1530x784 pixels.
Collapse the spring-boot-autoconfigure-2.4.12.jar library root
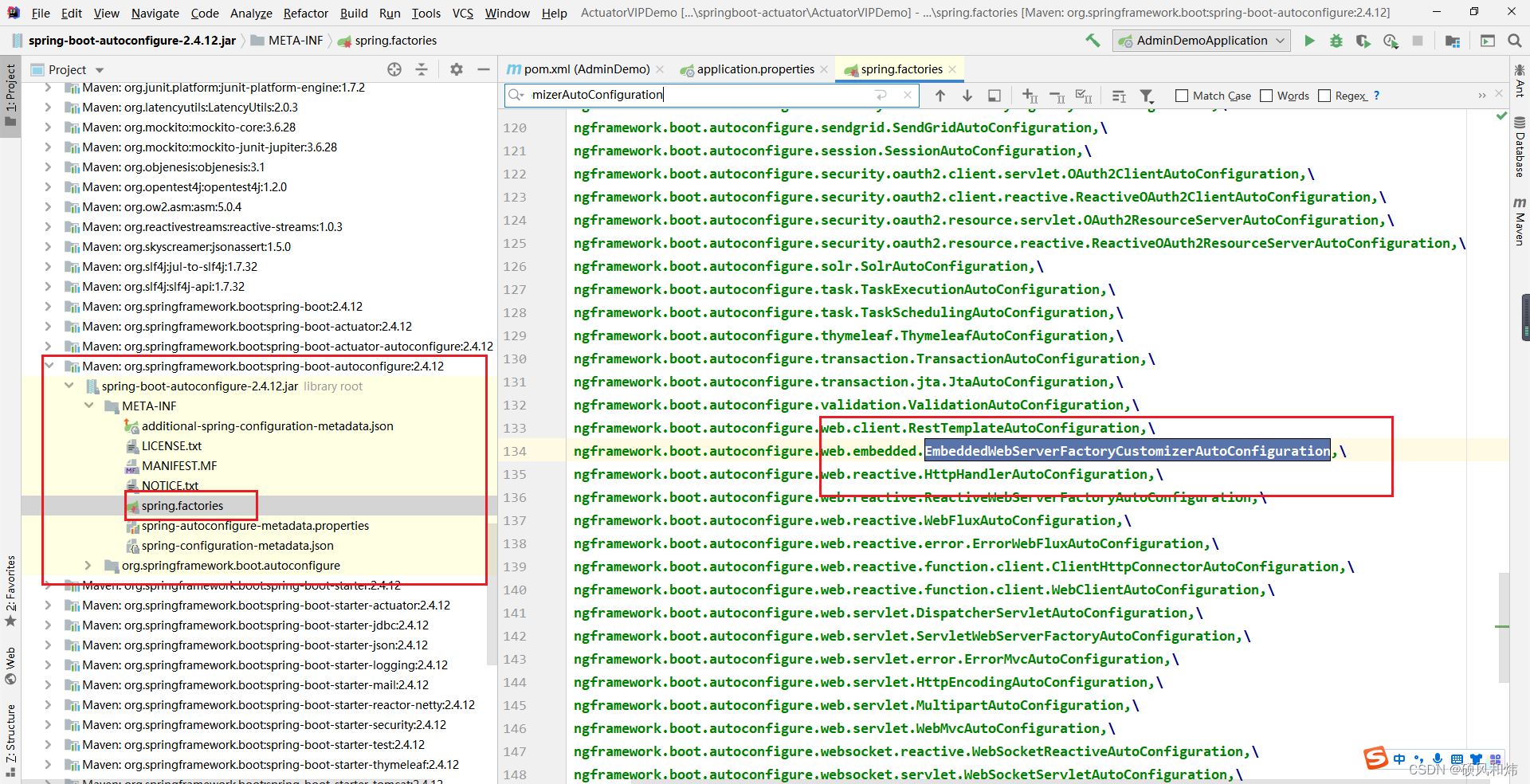click(69, 386)
